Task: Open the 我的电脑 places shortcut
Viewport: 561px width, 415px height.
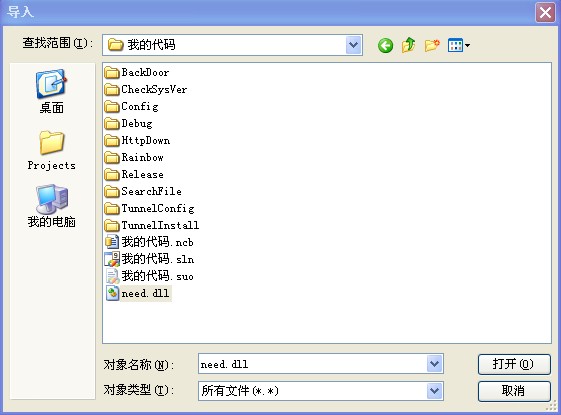Action: (52, 206)
